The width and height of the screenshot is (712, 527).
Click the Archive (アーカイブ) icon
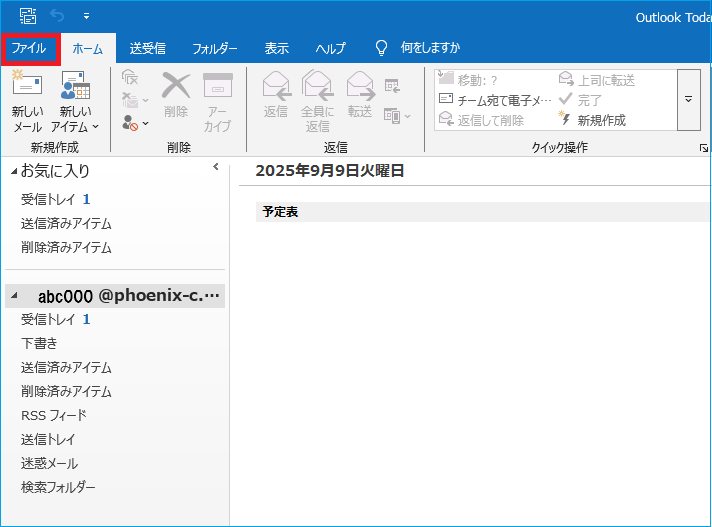[x=217, y=100]
